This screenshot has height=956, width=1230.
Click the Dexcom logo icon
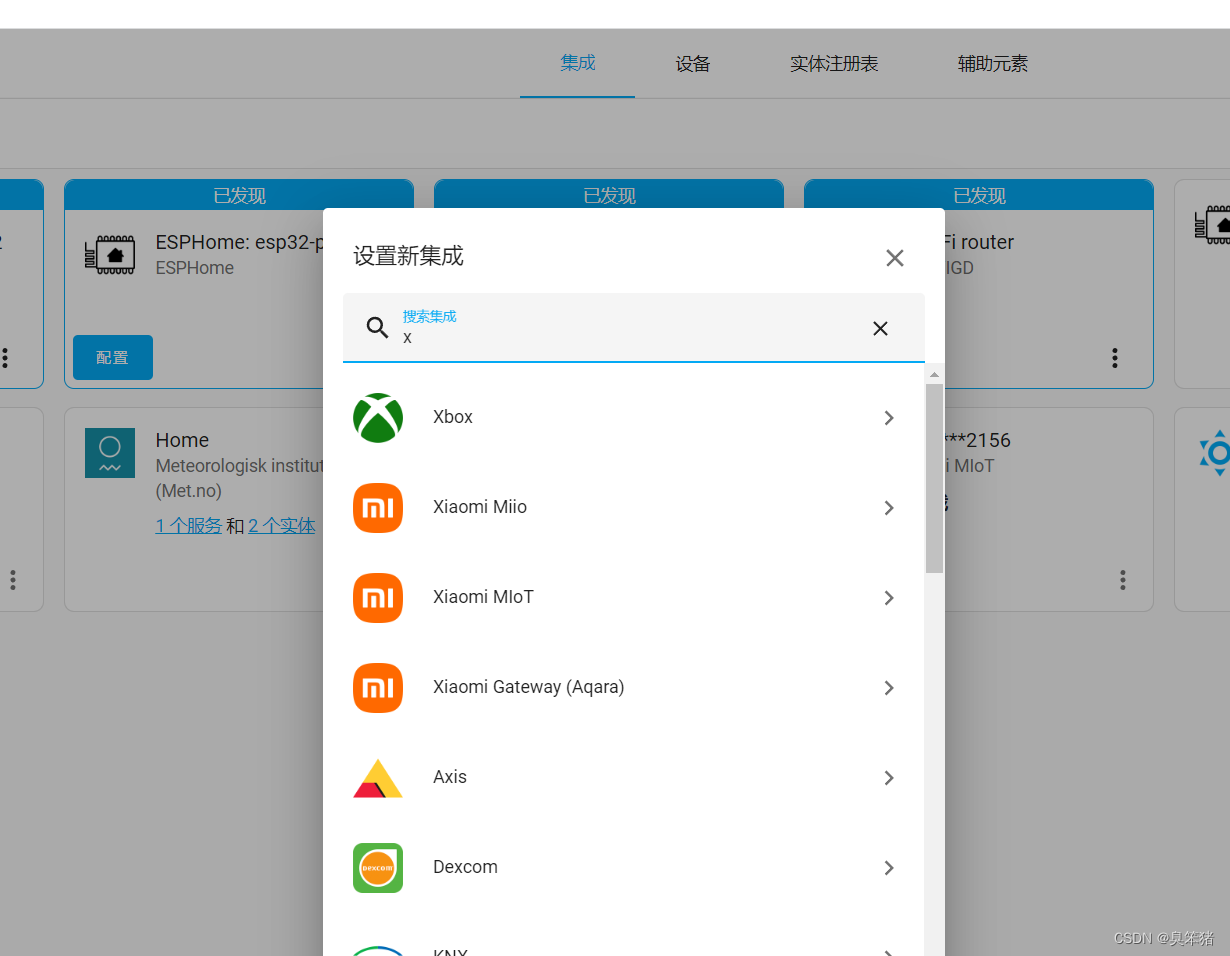coord(378,868)
